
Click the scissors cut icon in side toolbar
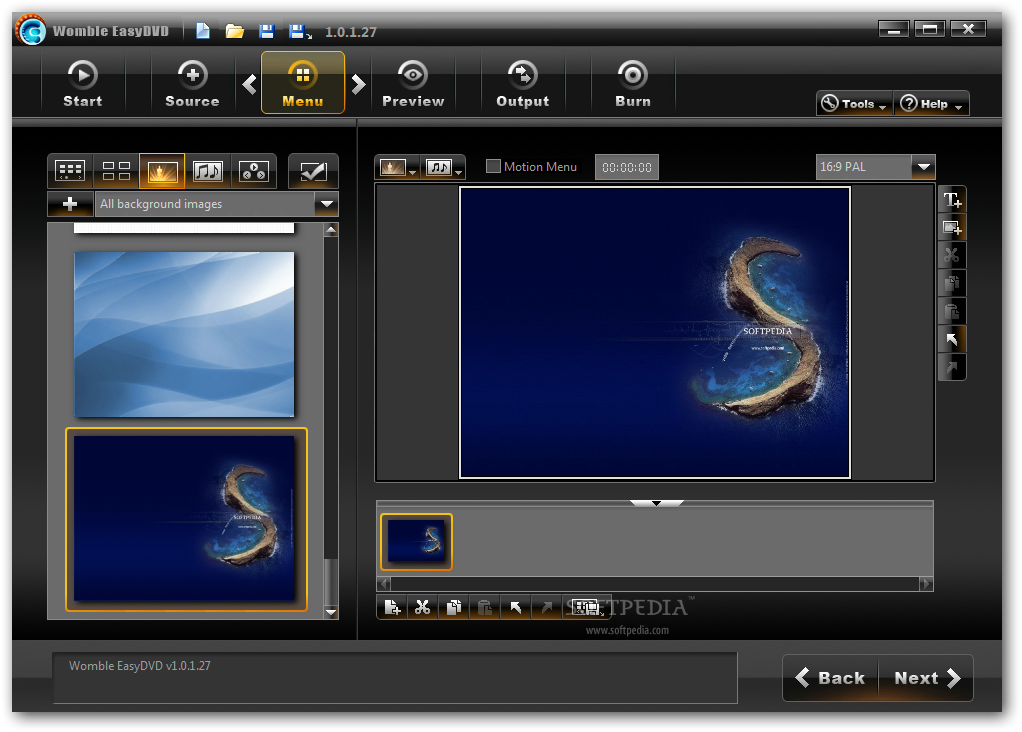(952, 256)
